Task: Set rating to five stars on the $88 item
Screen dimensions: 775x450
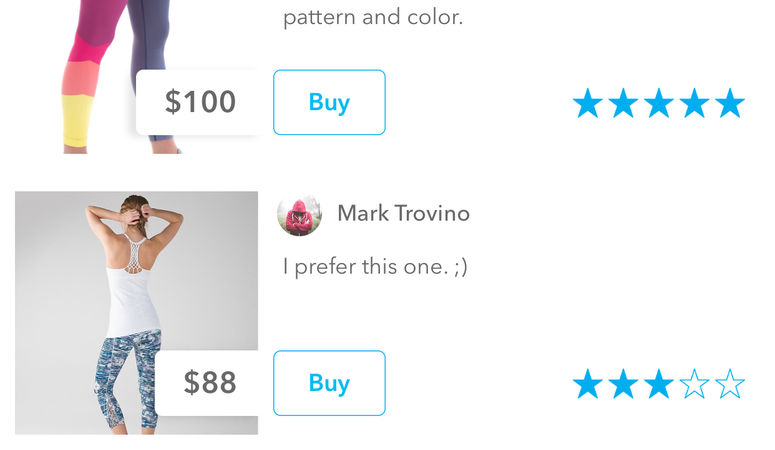Action: (730, 384)
